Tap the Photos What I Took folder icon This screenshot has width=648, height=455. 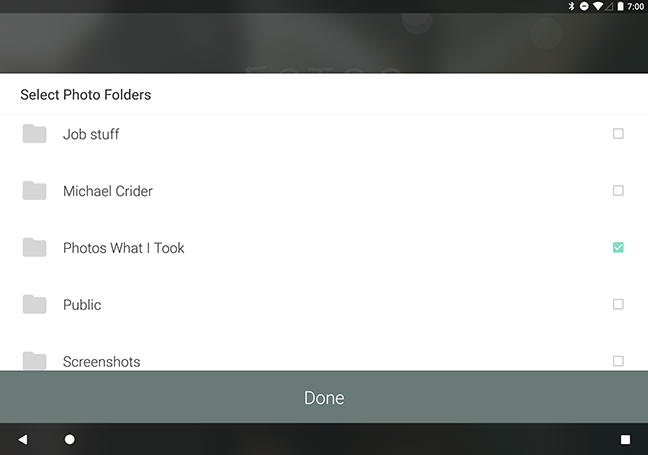[x=34, y=247]
